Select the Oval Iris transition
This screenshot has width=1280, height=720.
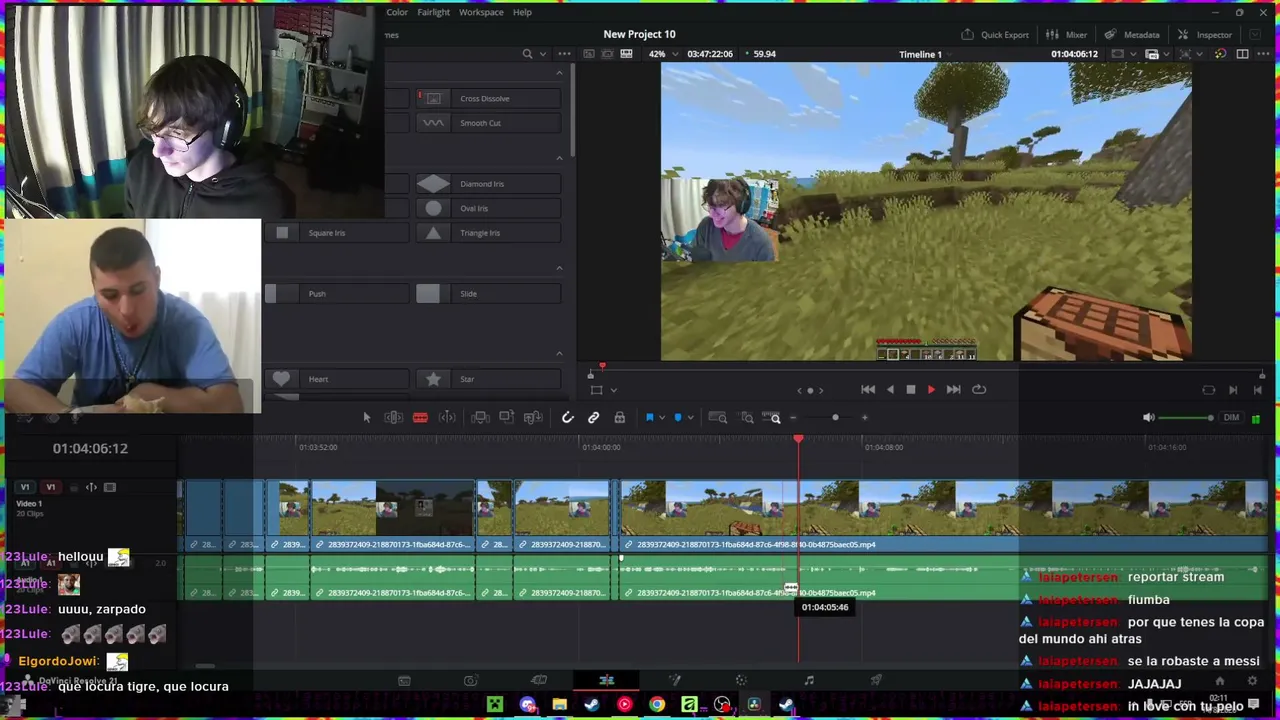coord(488,208)
